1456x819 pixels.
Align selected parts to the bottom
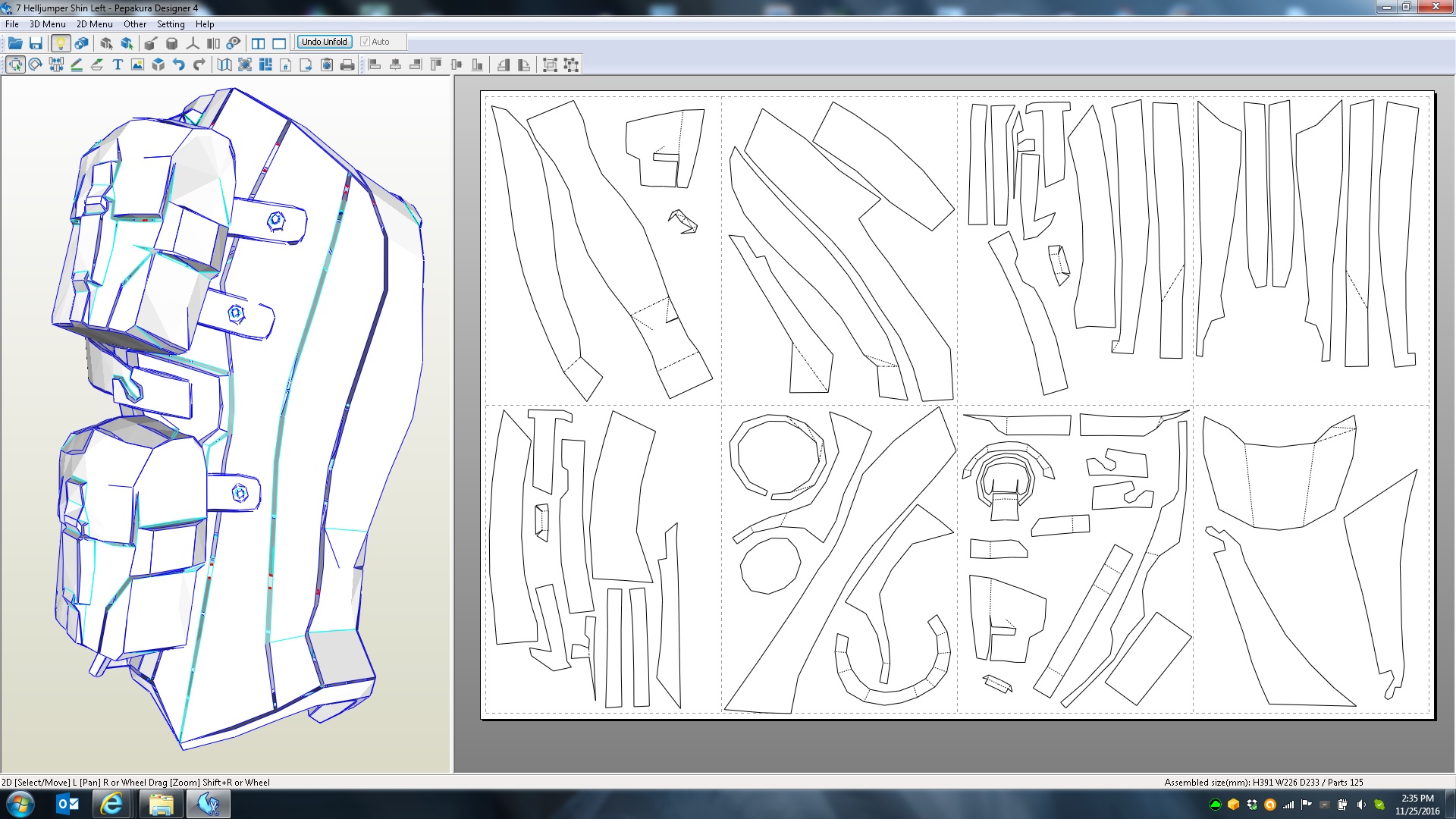pyautogui.click(x=477, y=65)
